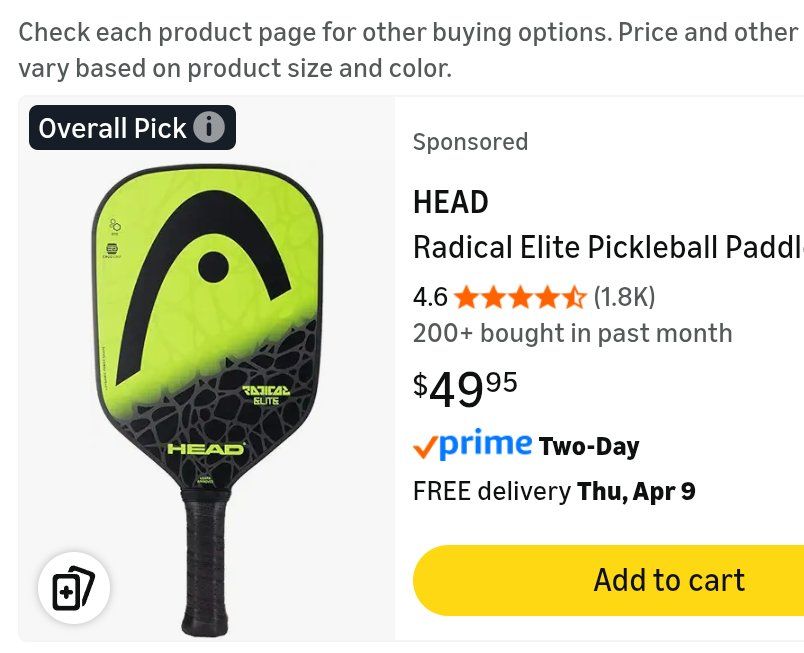This screenshot has width=804, height=653.
Task: Click the $49.95 price
Action: [x=465, y=390]
